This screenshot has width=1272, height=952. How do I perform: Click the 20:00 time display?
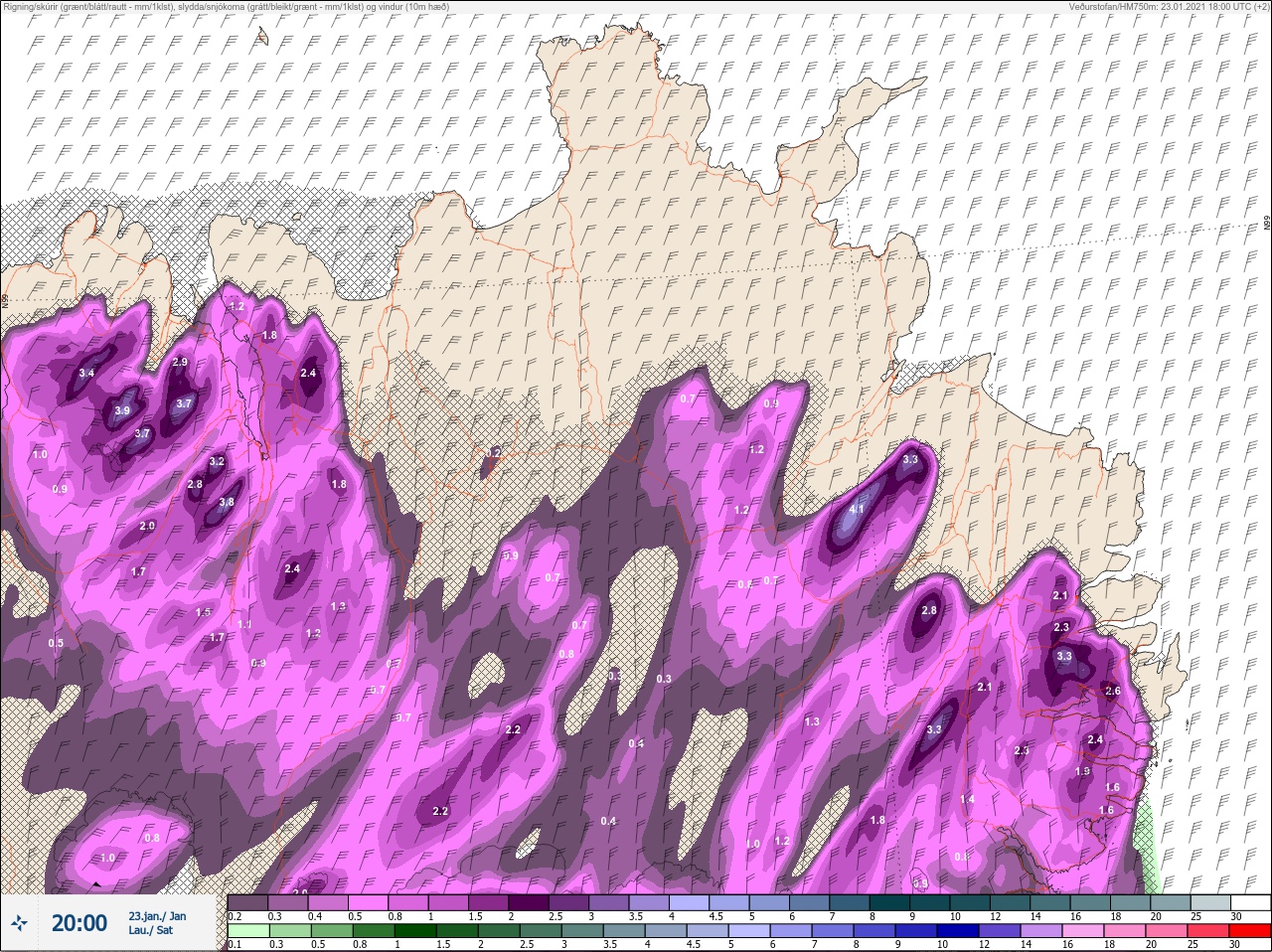point(79,924)
